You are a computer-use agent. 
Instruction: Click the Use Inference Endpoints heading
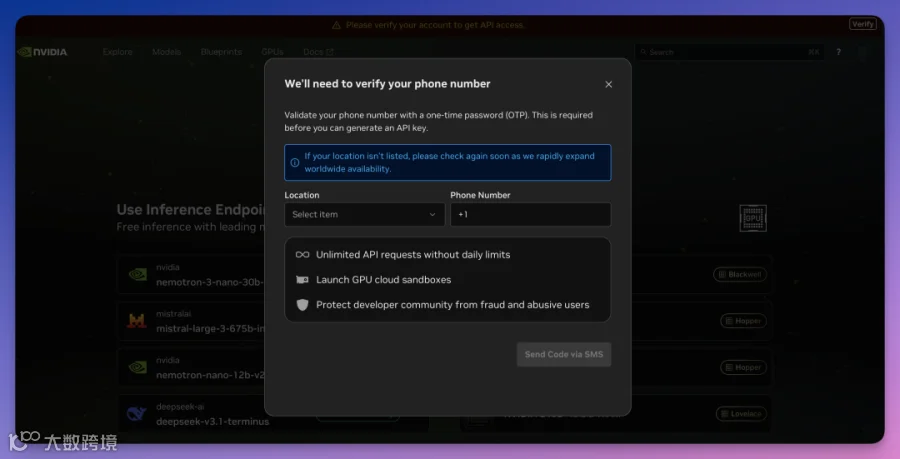tap(191, 209)
